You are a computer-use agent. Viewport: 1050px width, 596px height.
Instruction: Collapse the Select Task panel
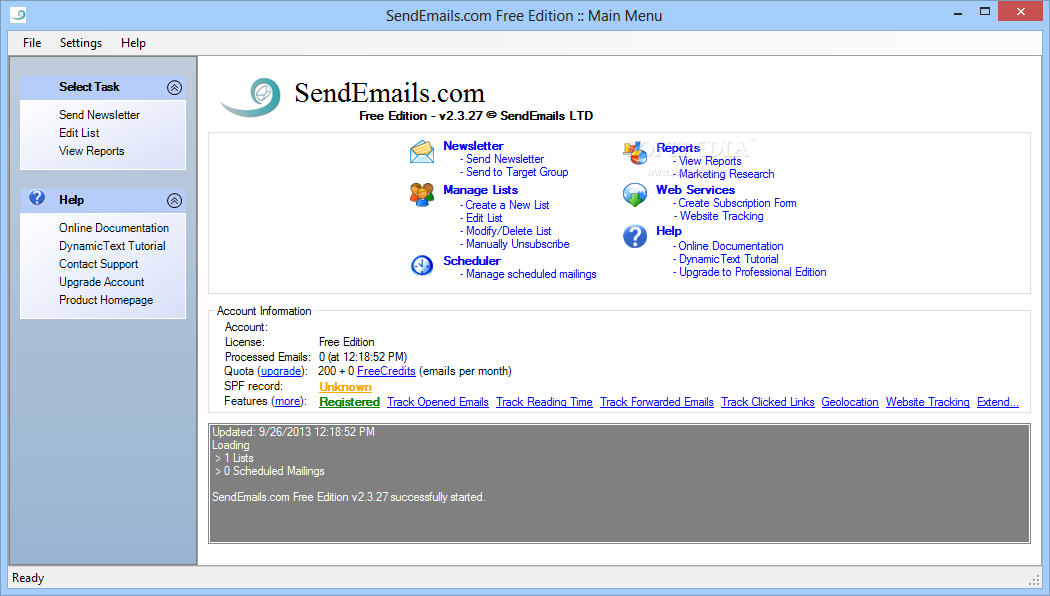tap(175, 87)
